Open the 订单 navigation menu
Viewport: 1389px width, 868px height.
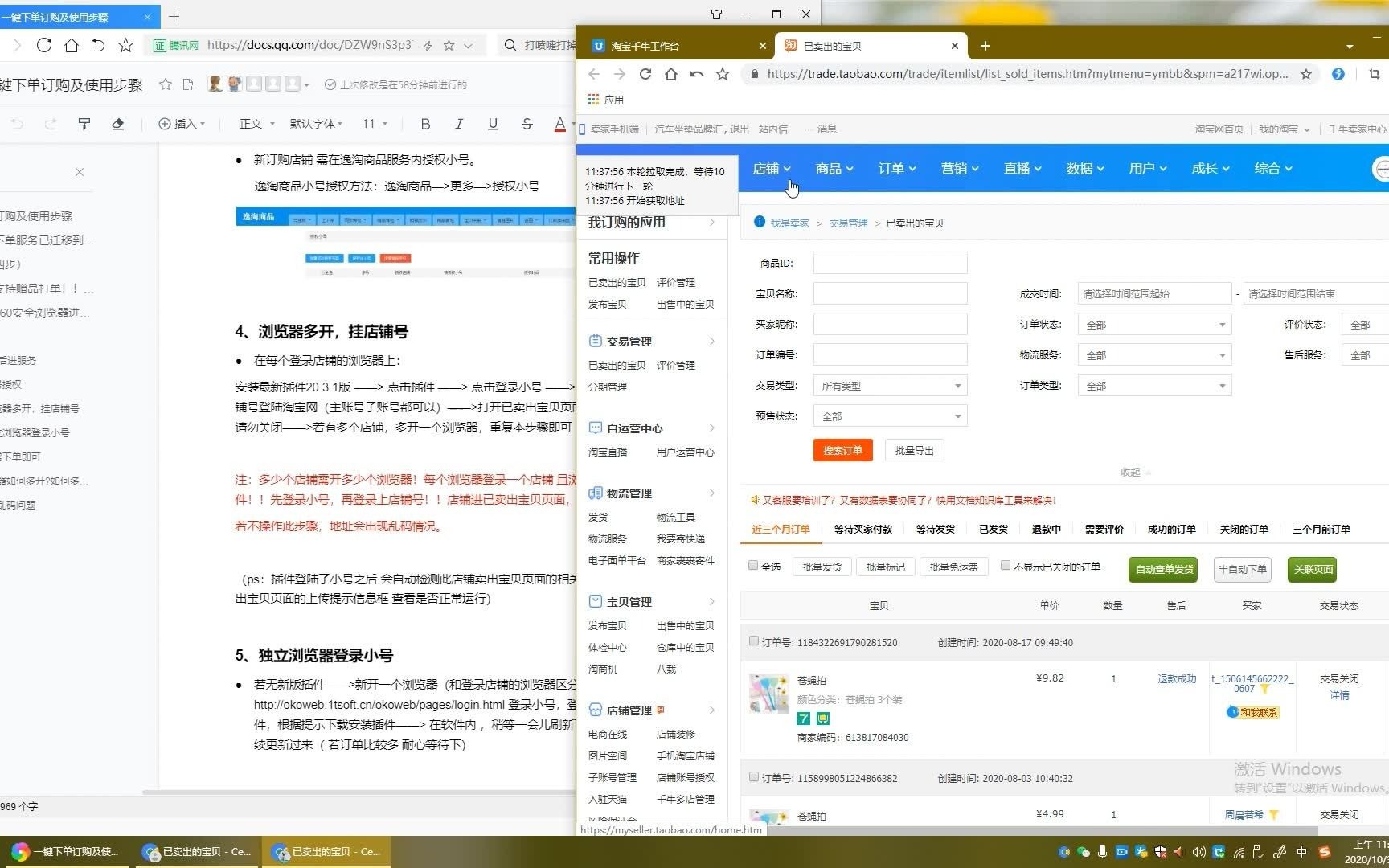[x=897, y=168]
